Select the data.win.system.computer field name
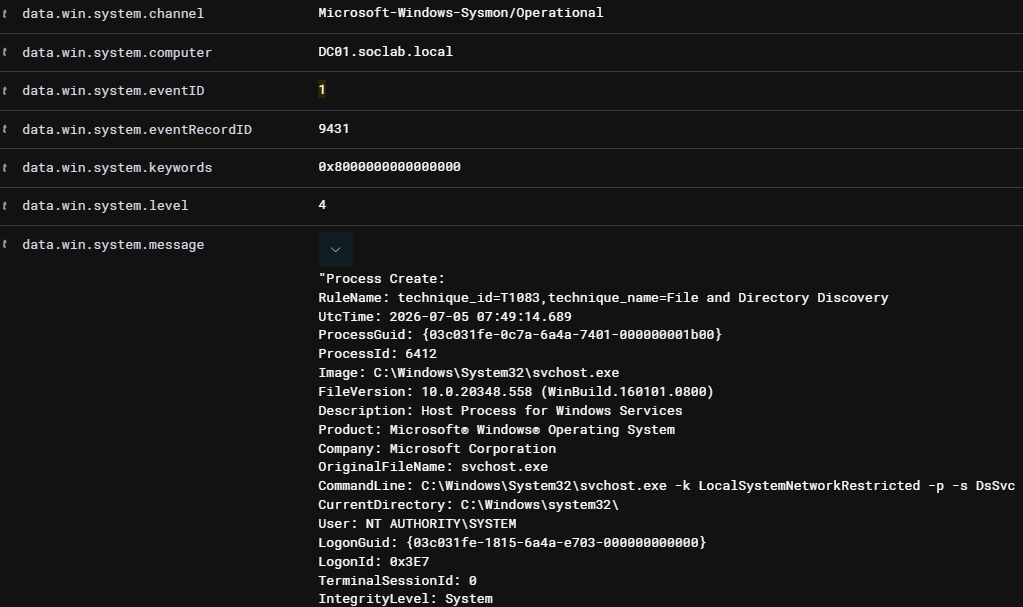The image size is (1023, 607). pyautogui.click(x=117, y=52)
